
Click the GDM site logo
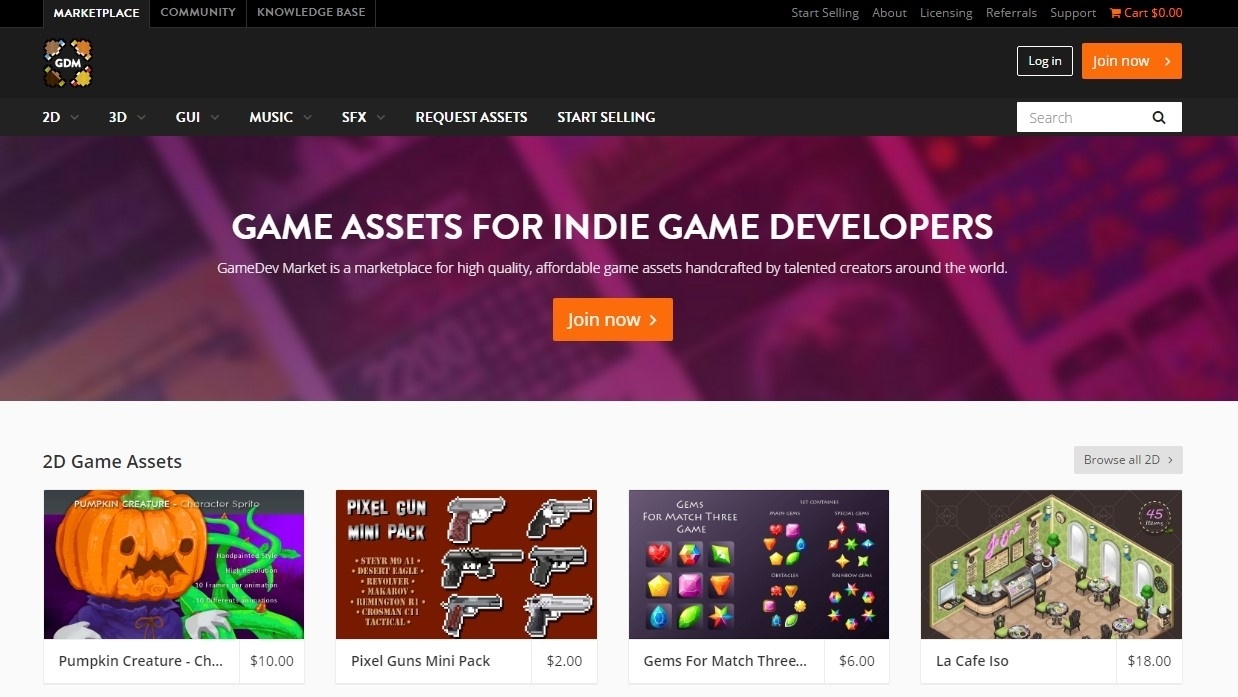68,62
